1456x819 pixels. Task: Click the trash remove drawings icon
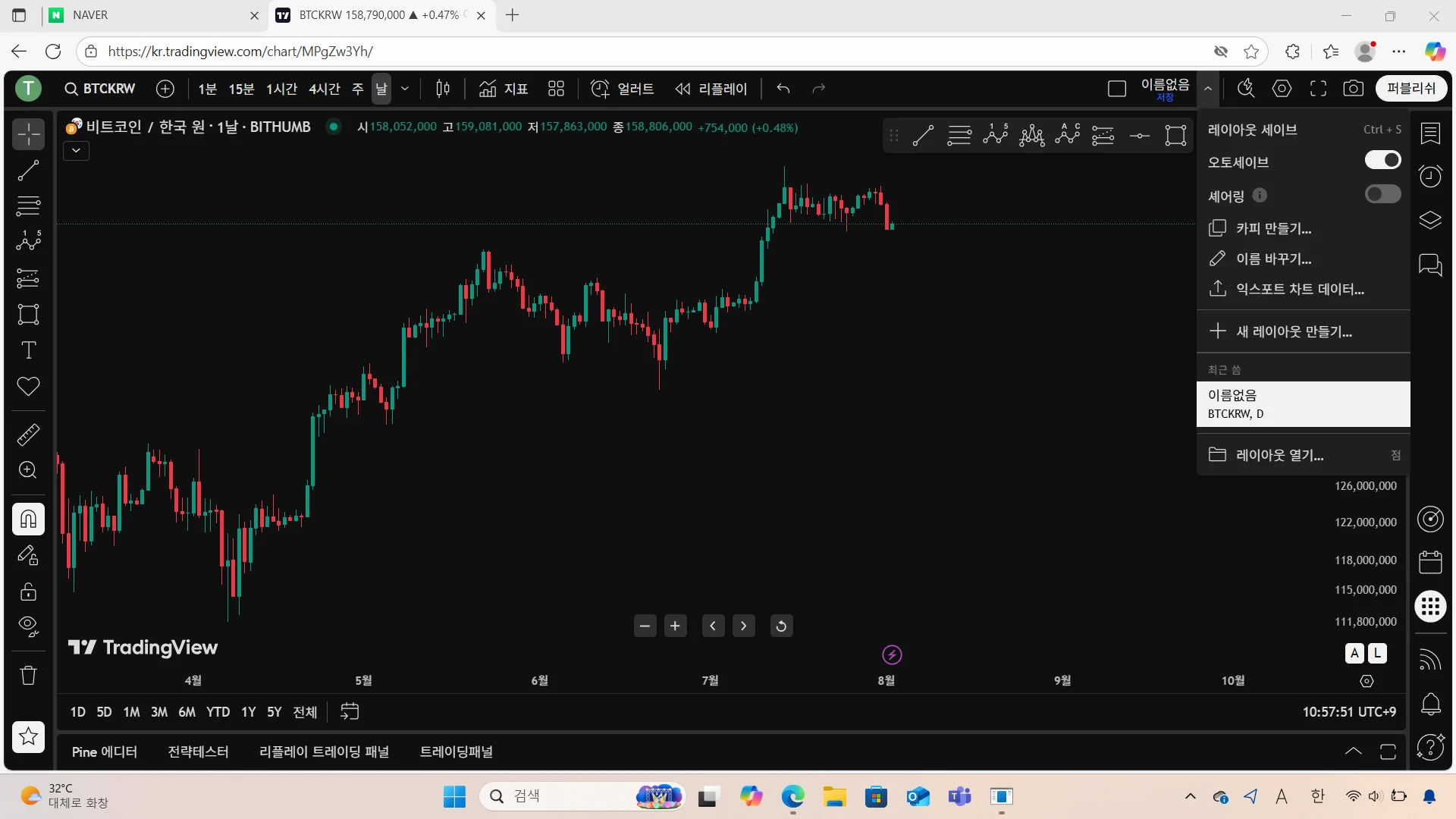pyautogui.click(x=28, y=675)
